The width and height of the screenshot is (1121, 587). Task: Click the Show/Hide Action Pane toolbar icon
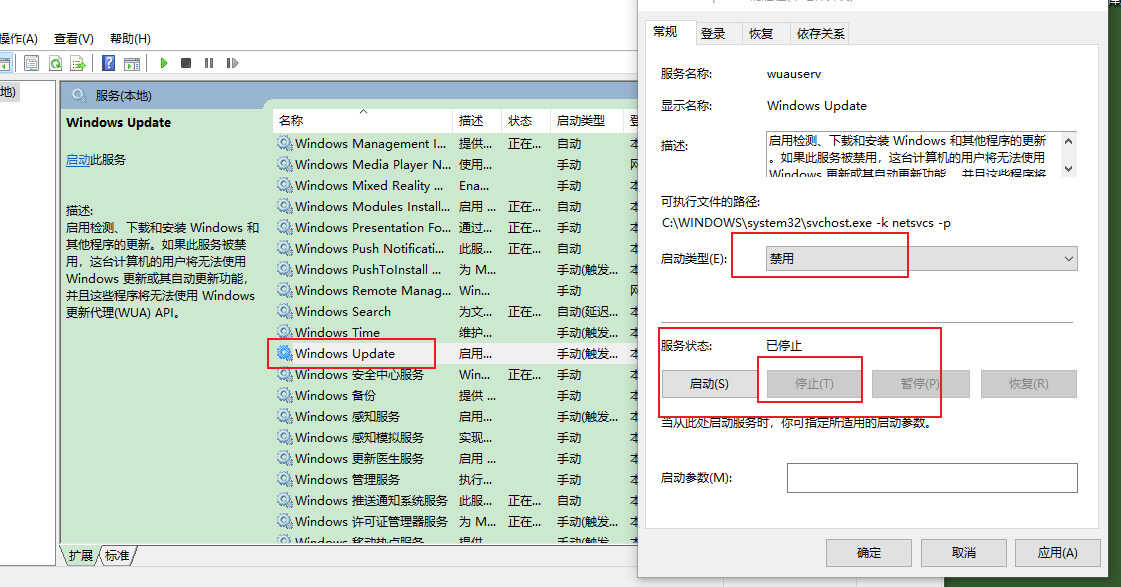132,63
